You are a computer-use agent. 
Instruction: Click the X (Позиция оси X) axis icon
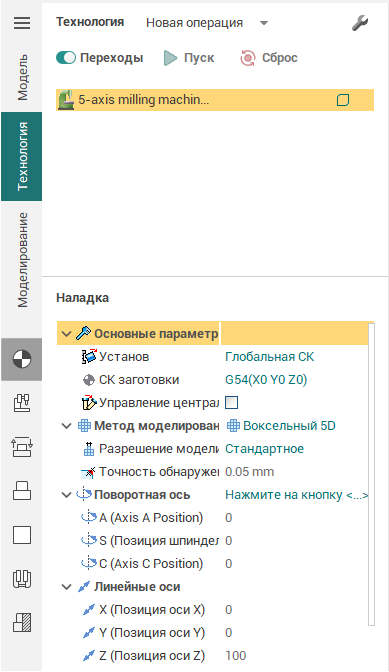coord(89,610)
